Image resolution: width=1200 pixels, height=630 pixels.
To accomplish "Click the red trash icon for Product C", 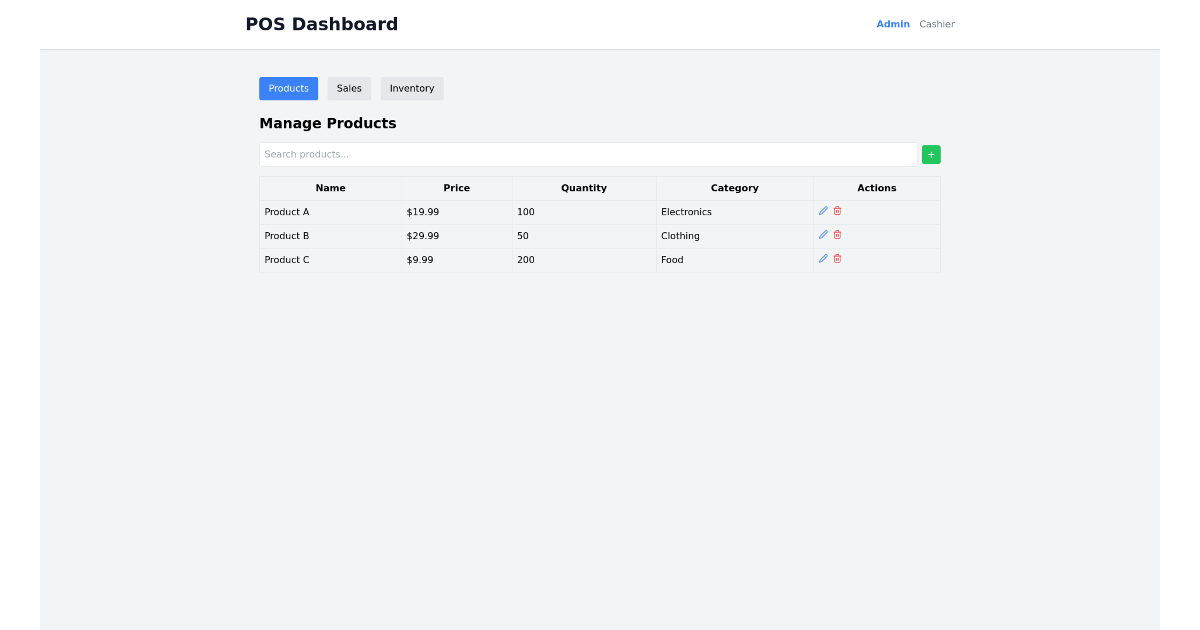I will click(837, 259).
